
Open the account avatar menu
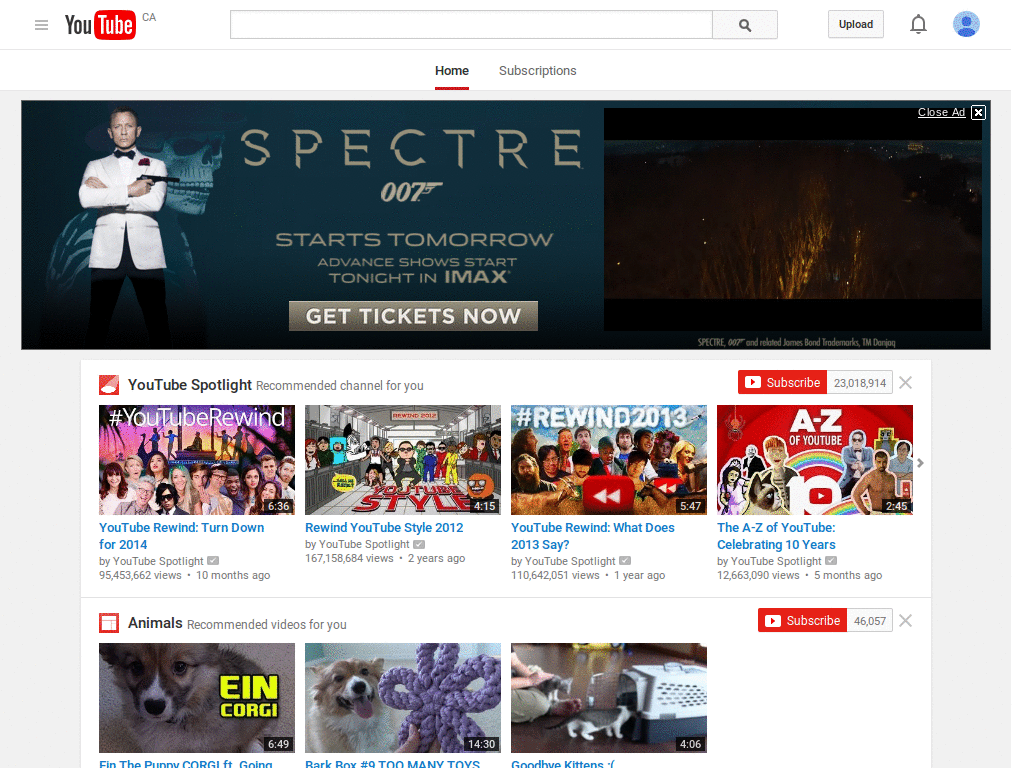(x=966, y=24)
